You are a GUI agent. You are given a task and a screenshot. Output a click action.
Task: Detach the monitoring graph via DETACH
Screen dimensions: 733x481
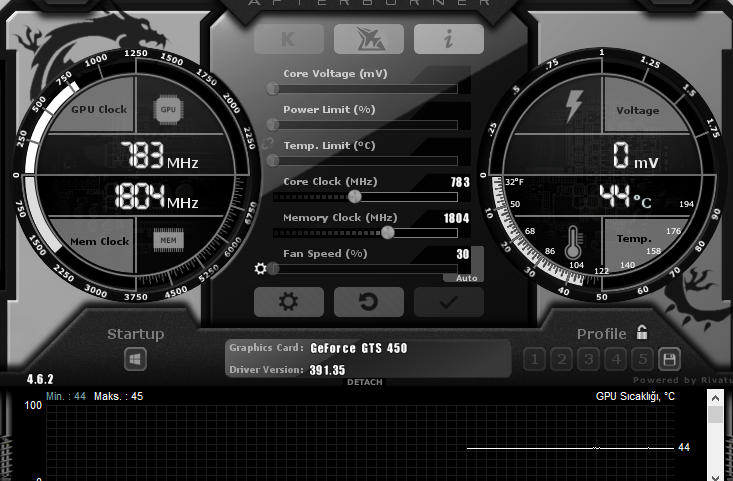point(365,382)
